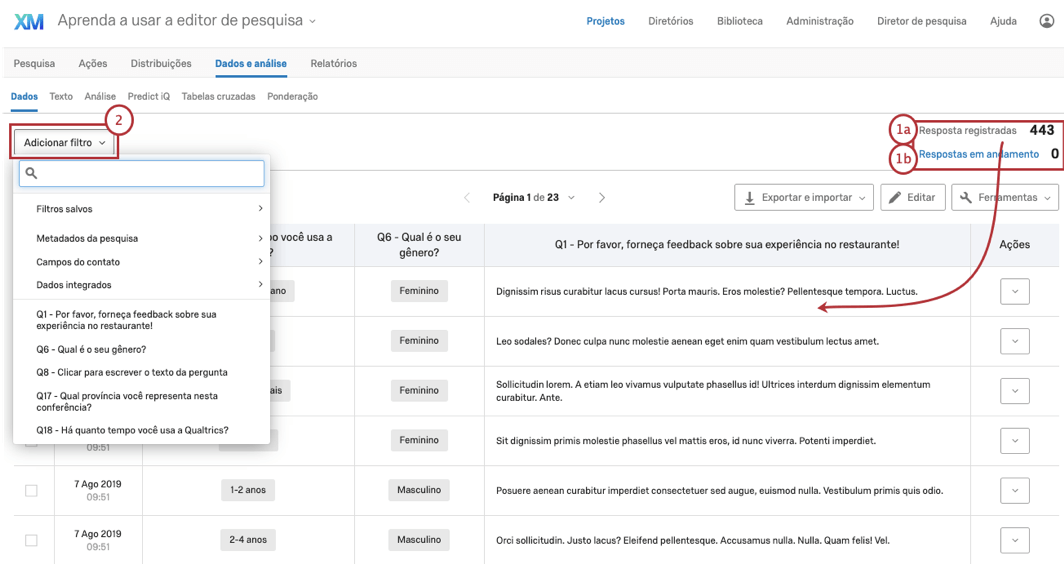Image resolution: width=1064 pixels, height=564 pixels.
Task: Go to next page arrow
Action: (x=602, y=198)
